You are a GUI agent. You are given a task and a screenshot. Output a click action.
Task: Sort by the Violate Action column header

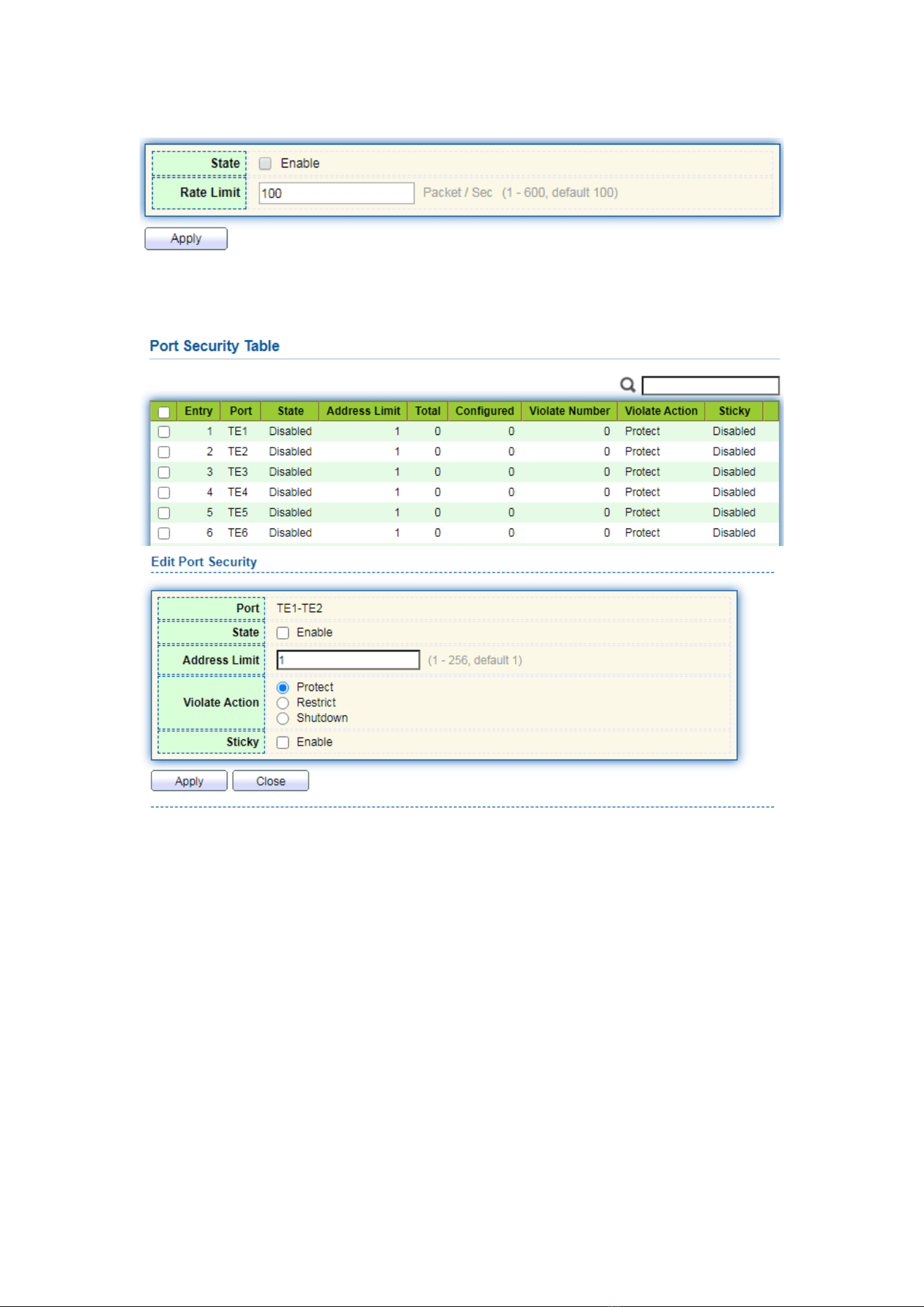[x=661, y=411]
